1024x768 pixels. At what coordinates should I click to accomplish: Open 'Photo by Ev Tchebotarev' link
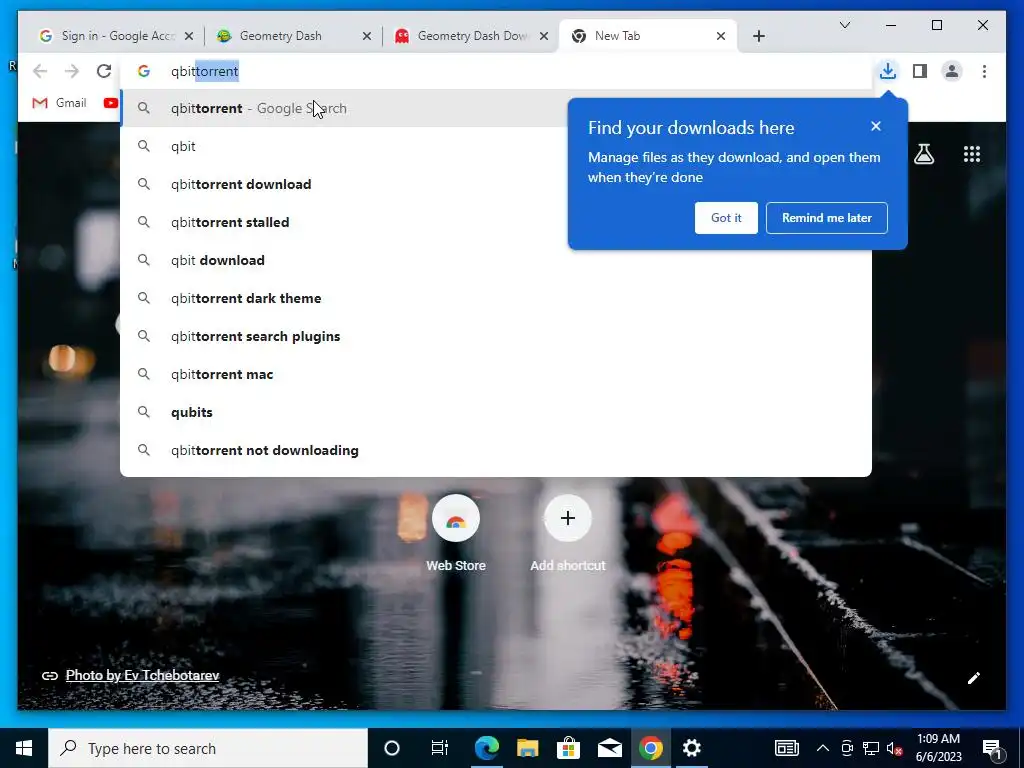pyautogui.click(x=142, y=675)
